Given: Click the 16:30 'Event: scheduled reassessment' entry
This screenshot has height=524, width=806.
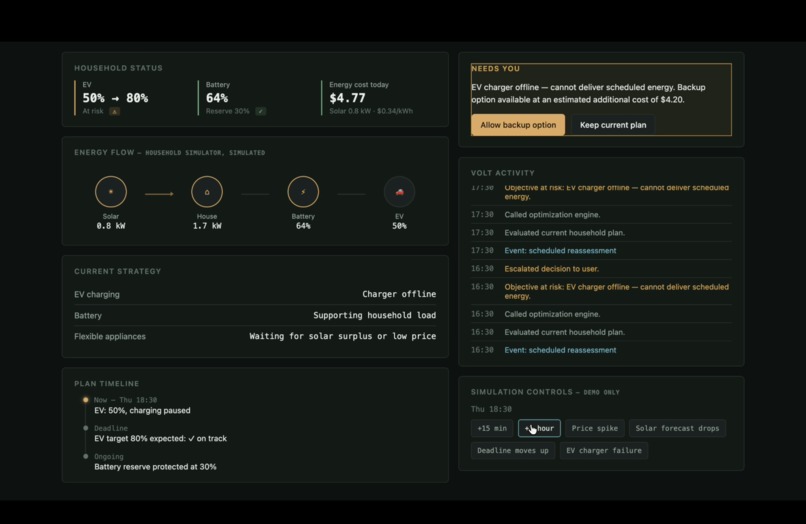Looking at the screenshot, I should 601,350.
